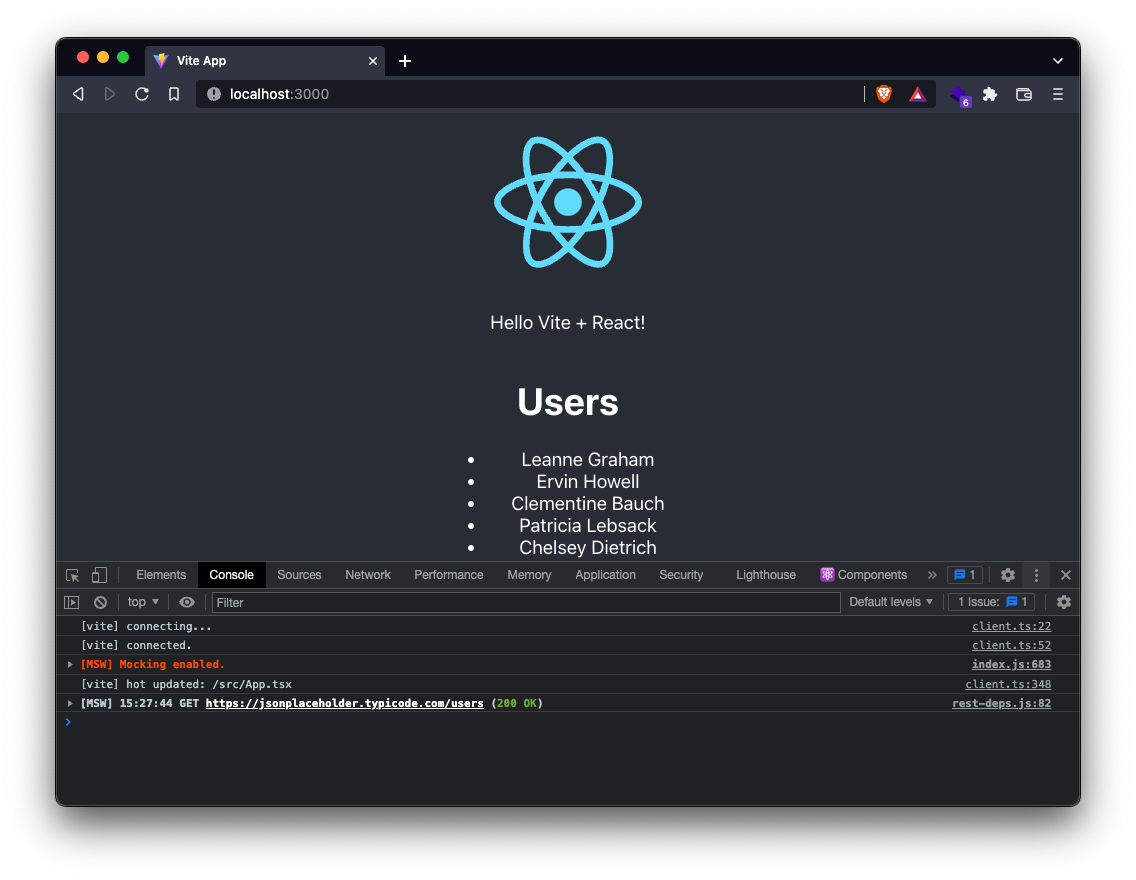The image size is (1136, 880).
Task: Show more DevTools tabs via double chevron
Action: coord(932,575)
